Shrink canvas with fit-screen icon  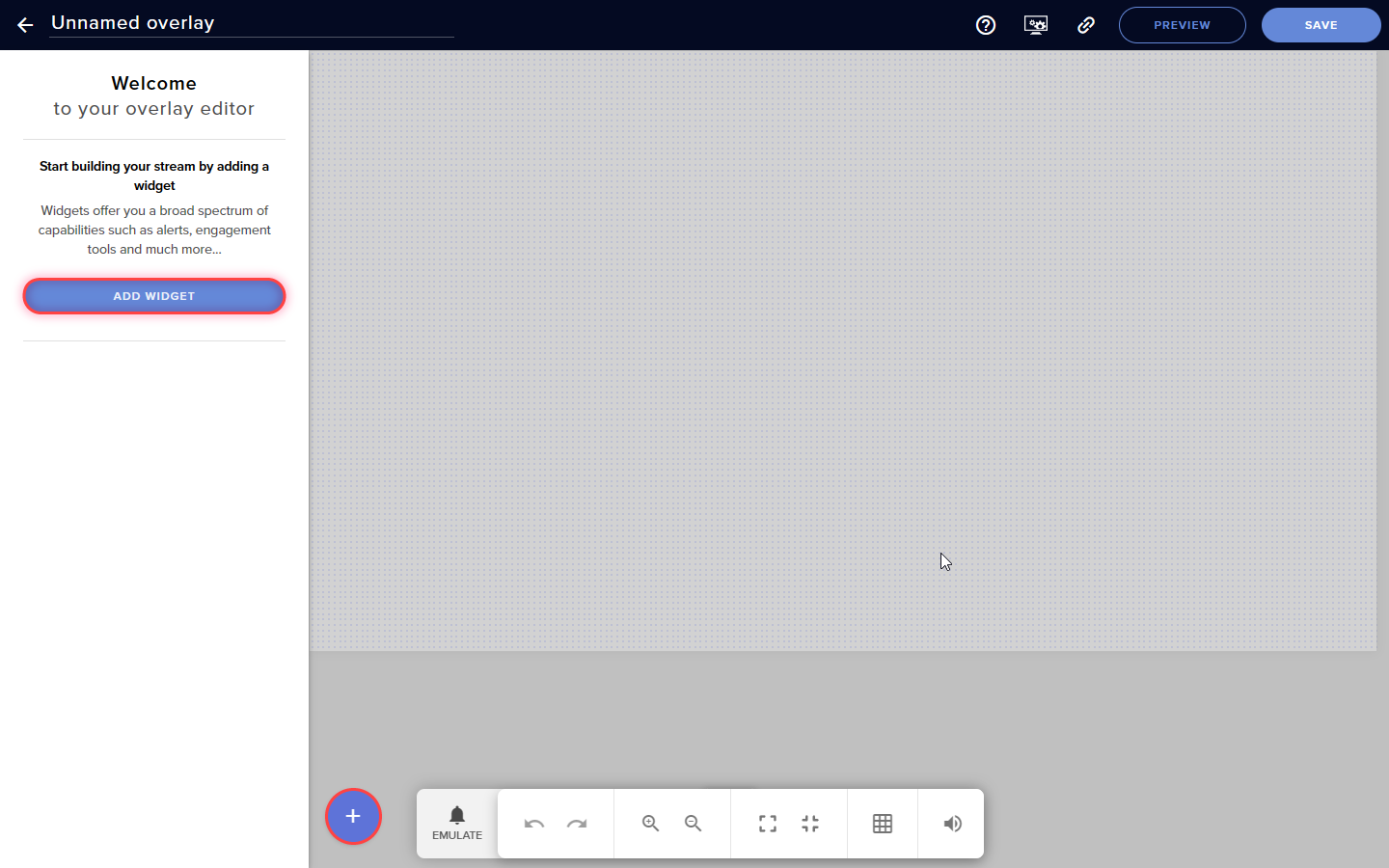pyautogui.click(x=810, y=824)
